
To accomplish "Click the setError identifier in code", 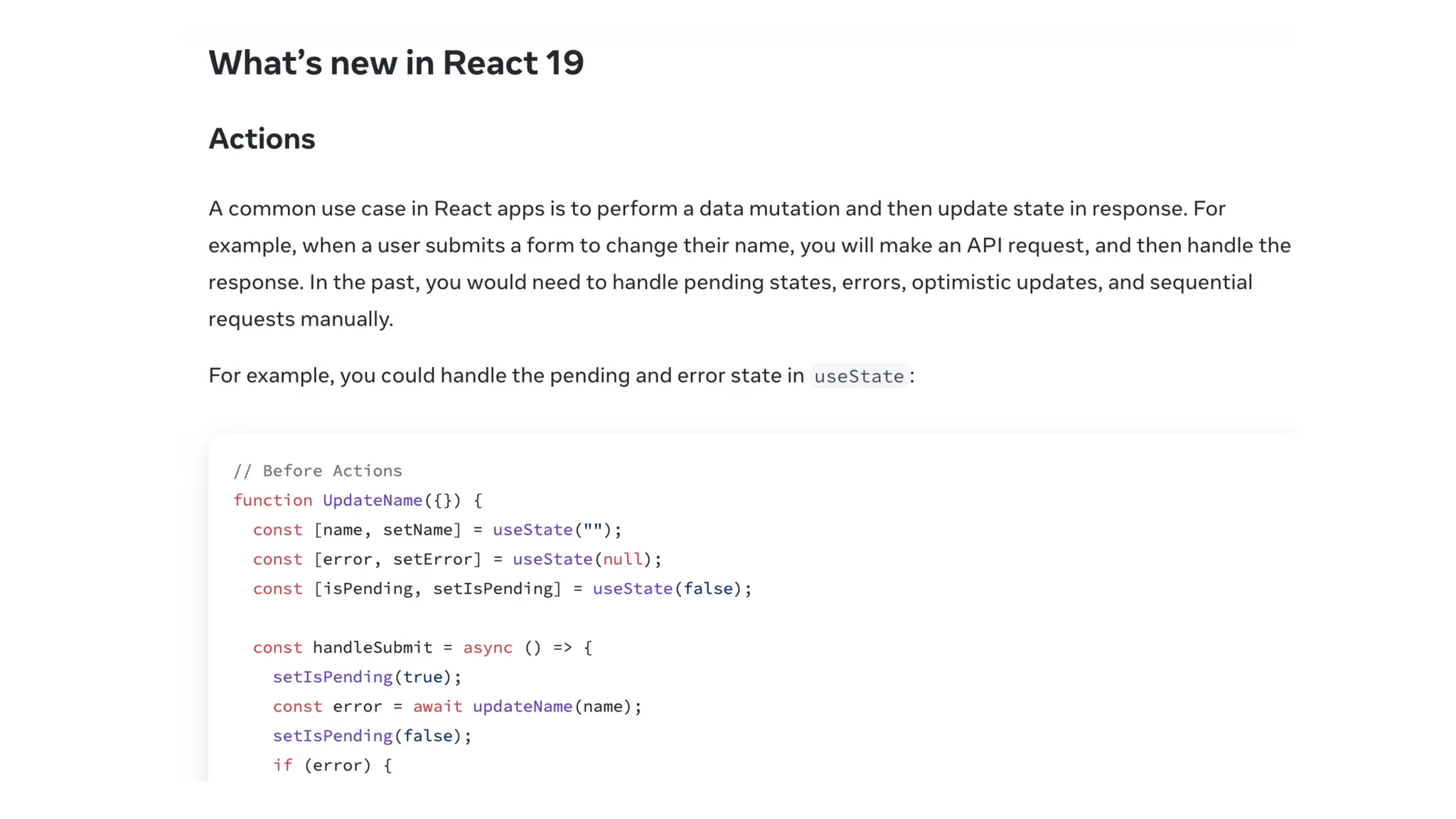I will point(432,560).
